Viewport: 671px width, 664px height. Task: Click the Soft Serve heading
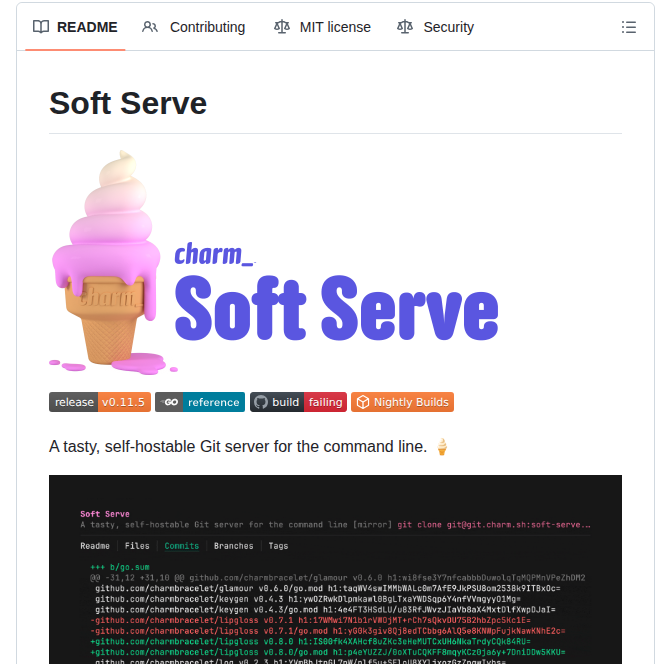[x=128, y=103]
